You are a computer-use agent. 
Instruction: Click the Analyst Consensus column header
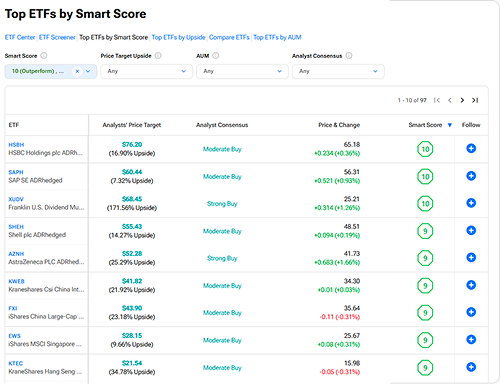point(222,125)
